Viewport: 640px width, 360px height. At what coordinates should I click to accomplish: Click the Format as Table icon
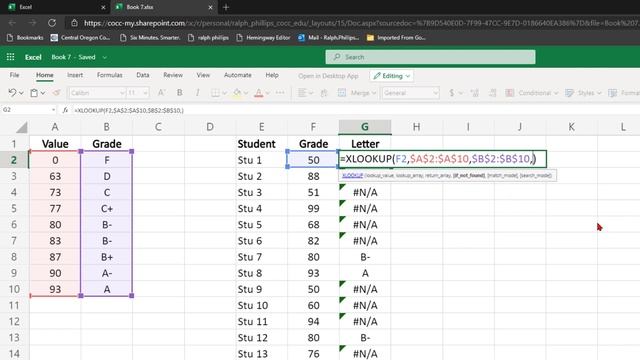click(x=613, y=93)
